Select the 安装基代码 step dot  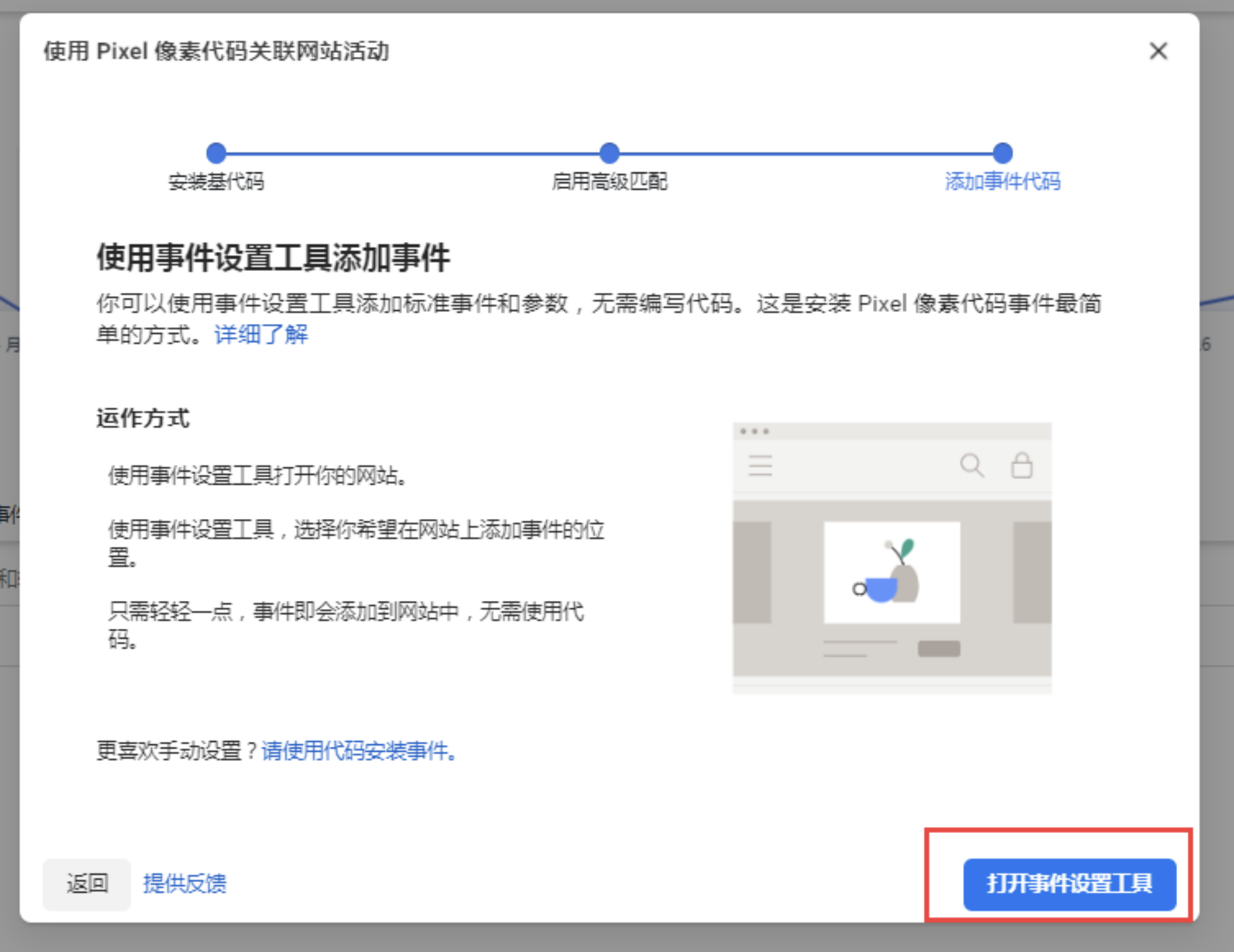pos(216,153)
